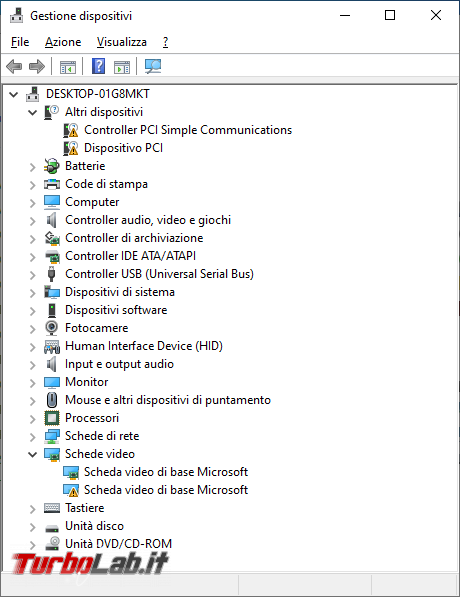461x597 pixels.
Task: Click the printer icon beside Code di stampa
Action: [52, 184]
